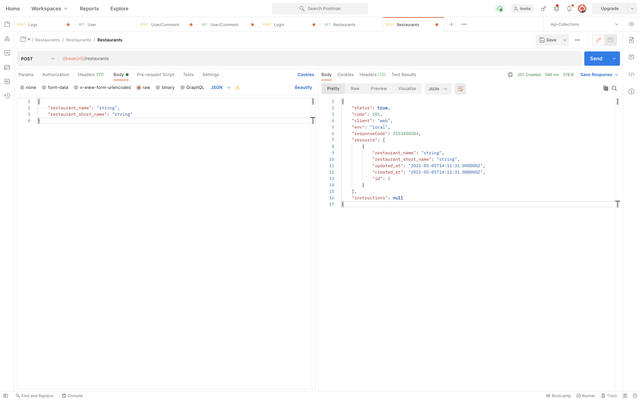Click environment quick look eye icon
Image resolution: width=640 pixels, height=400 pixels.
[631, 24]
